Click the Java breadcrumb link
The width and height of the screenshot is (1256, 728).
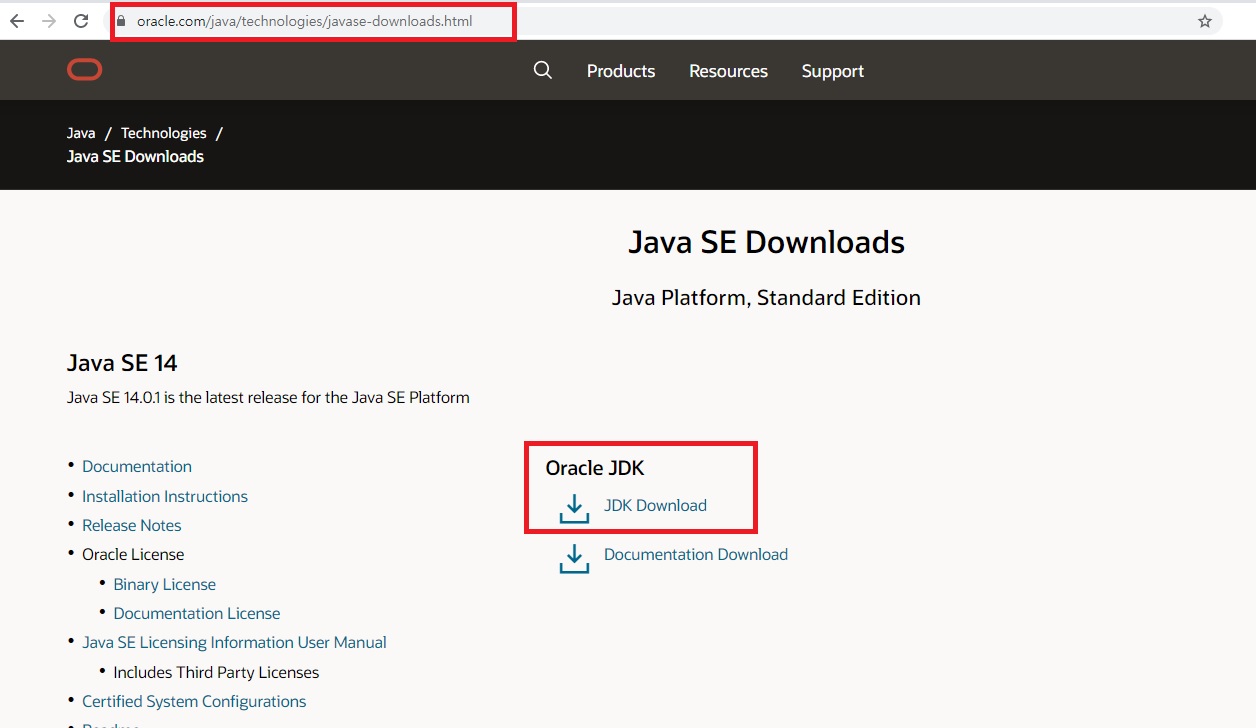[81, 133]
